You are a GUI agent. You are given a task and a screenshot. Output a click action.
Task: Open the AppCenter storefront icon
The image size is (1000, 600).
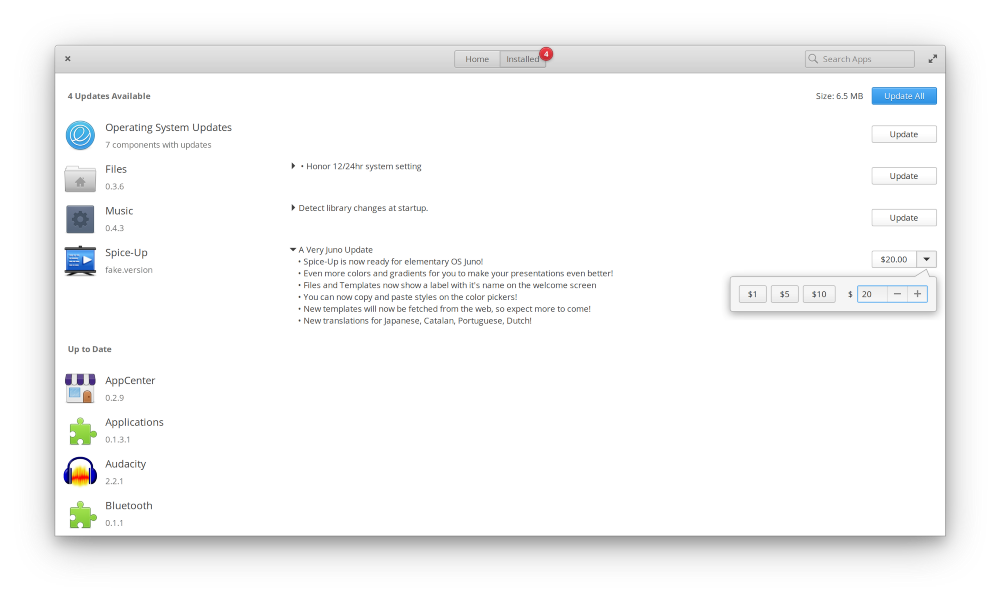click(80, 388)
